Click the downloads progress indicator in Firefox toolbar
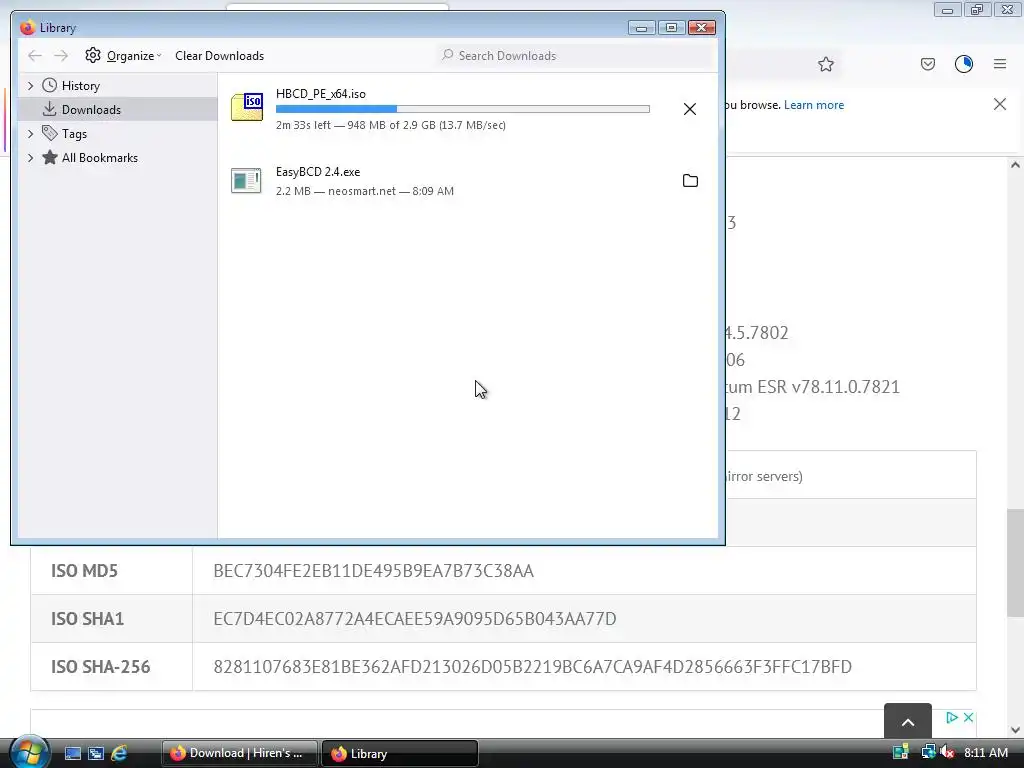Image resolution: width=1024 pixels, height=768 pixels. (x=964, y=64)
